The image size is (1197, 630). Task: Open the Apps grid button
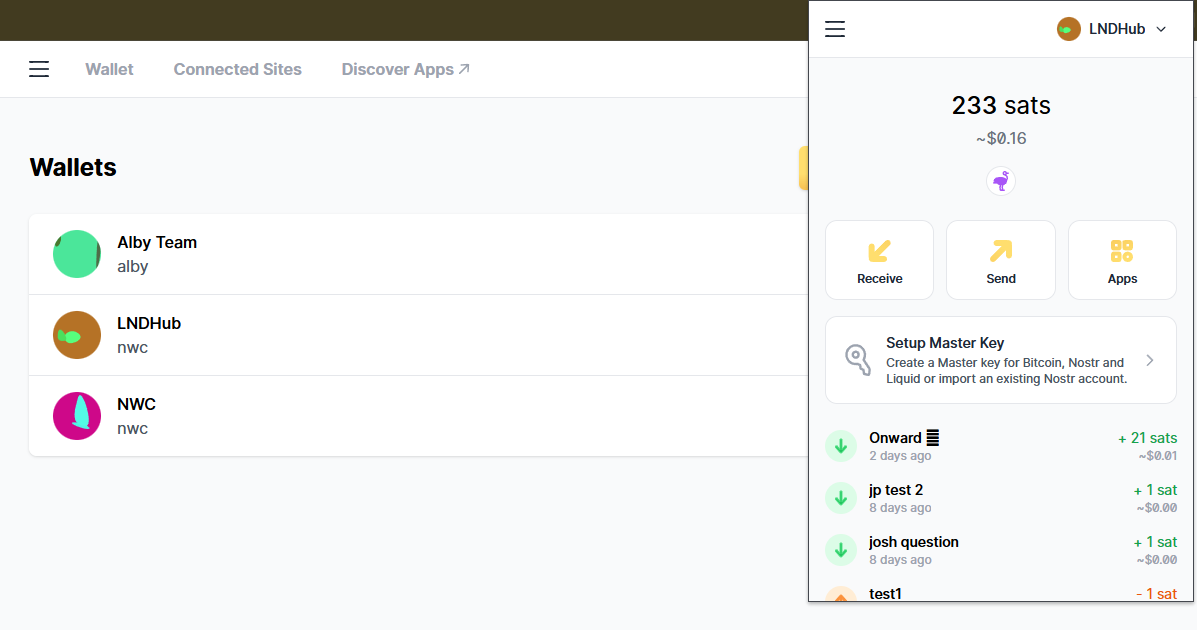(1121, 260)
